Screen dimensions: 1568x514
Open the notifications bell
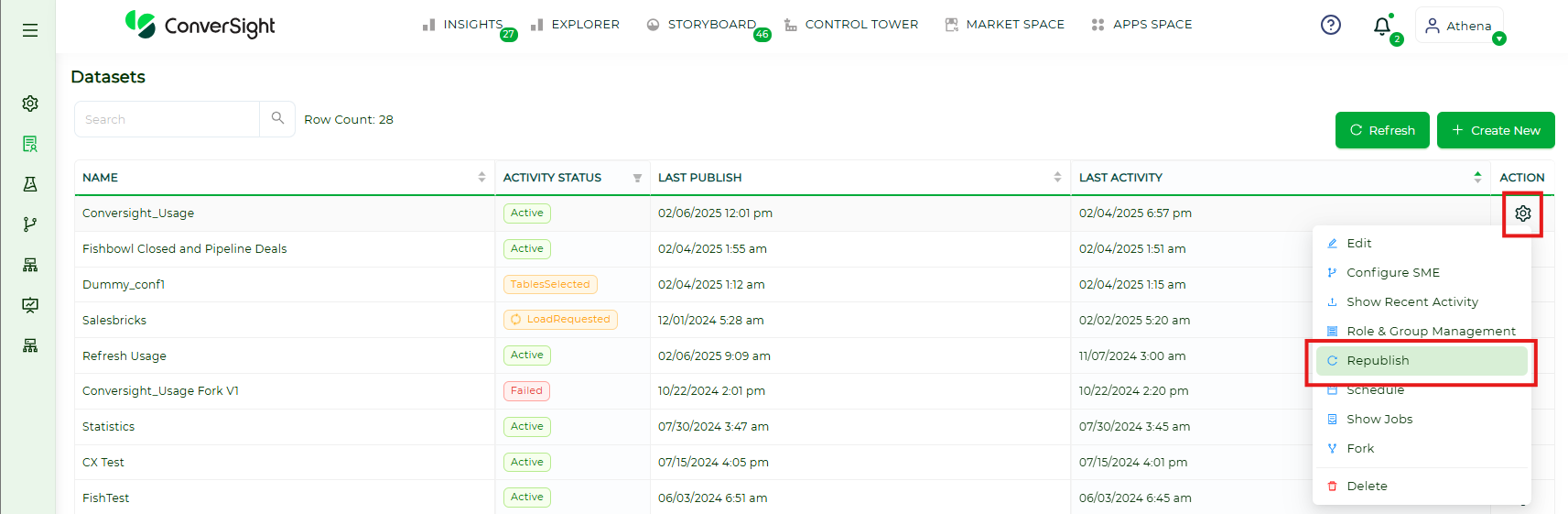coord(1382,27)
